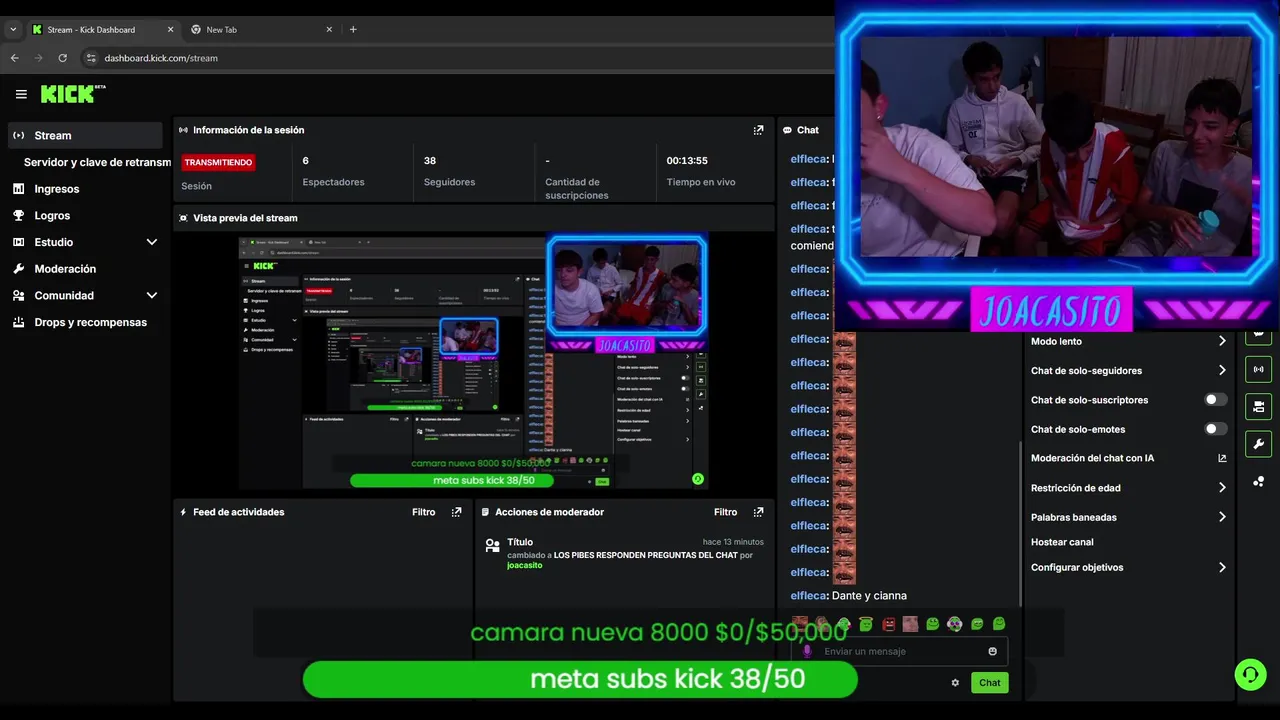Click the live time 00:13:55
Image resolution: width=1280 pixels, height=720 pixels.
click(x=687, y=161)
